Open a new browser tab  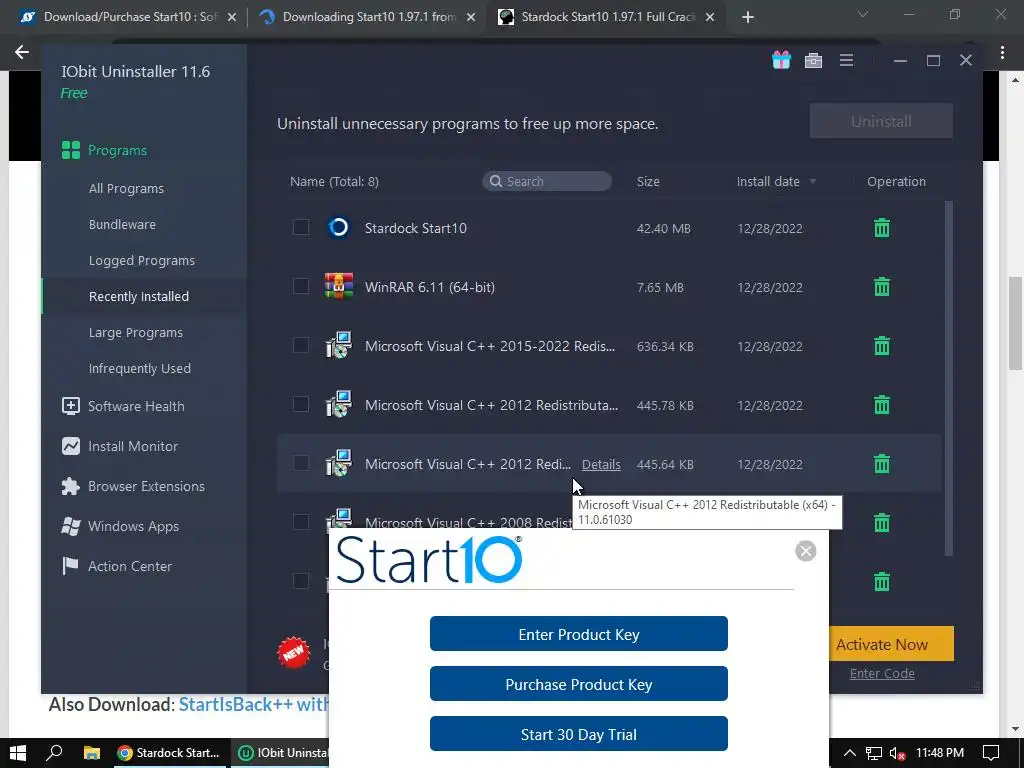[748, 17]
